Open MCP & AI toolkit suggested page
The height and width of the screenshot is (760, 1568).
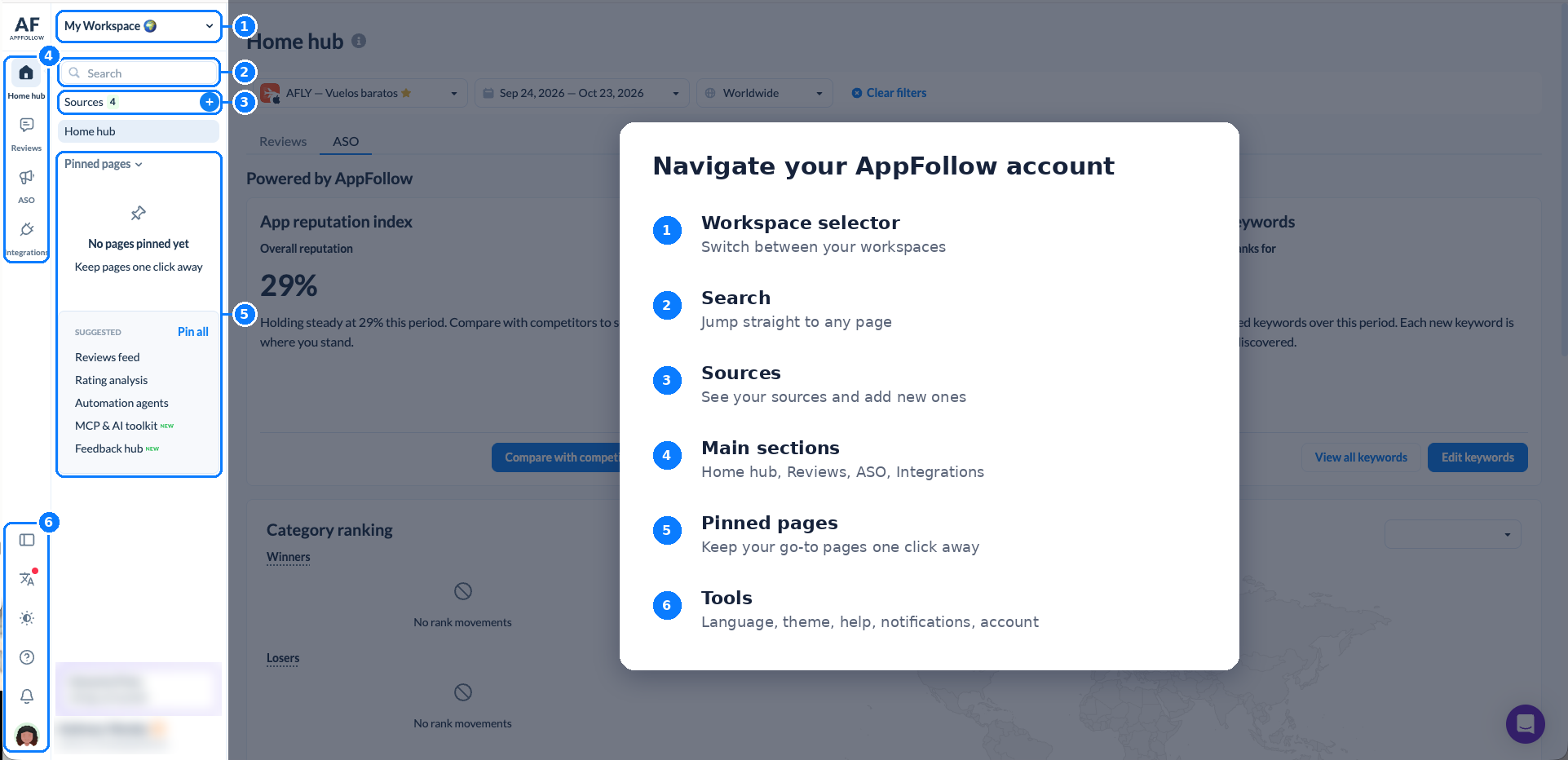(116, 426)
